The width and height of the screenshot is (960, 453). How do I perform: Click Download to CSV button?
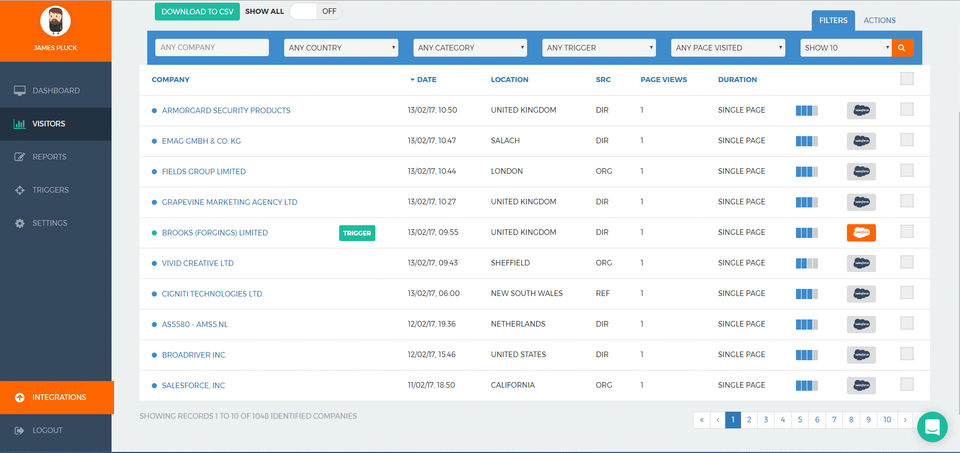(x=197, y=12)
